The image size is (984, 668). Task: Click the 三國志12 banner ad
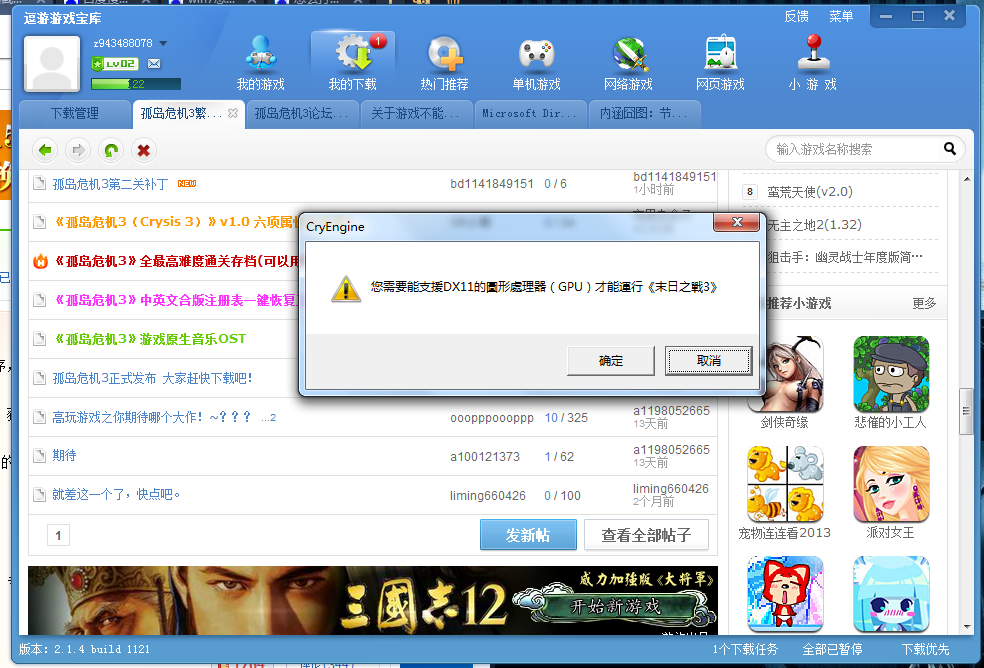click(373, 600)
